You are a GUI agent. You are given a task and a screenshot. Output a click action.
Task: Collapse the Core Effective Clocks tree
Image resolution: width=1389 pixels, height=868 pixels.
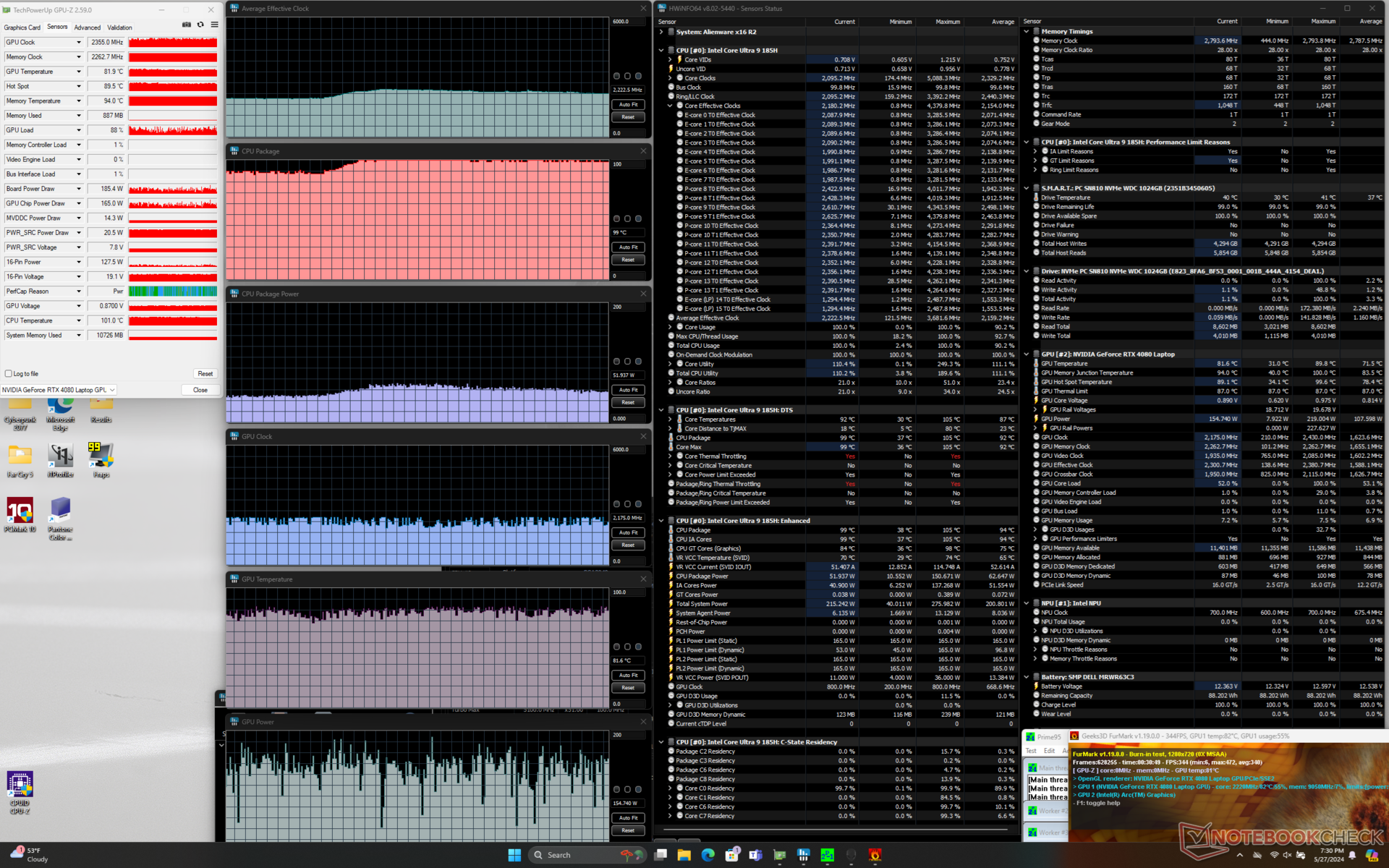(x=670, y=106)
